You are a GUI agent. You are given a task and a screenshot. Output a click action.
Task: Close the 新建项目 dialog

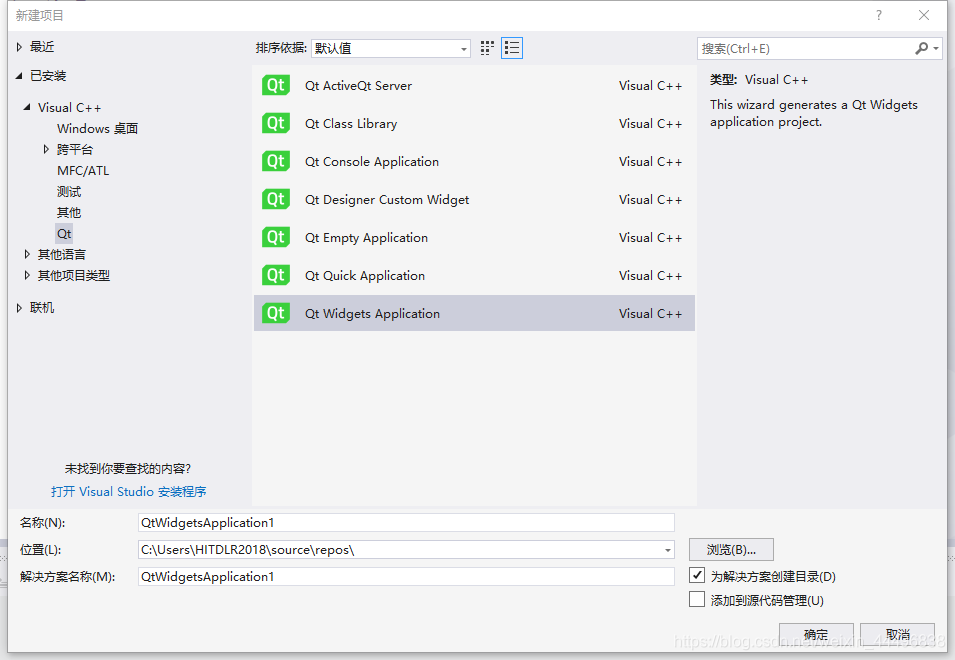[924, 15]
